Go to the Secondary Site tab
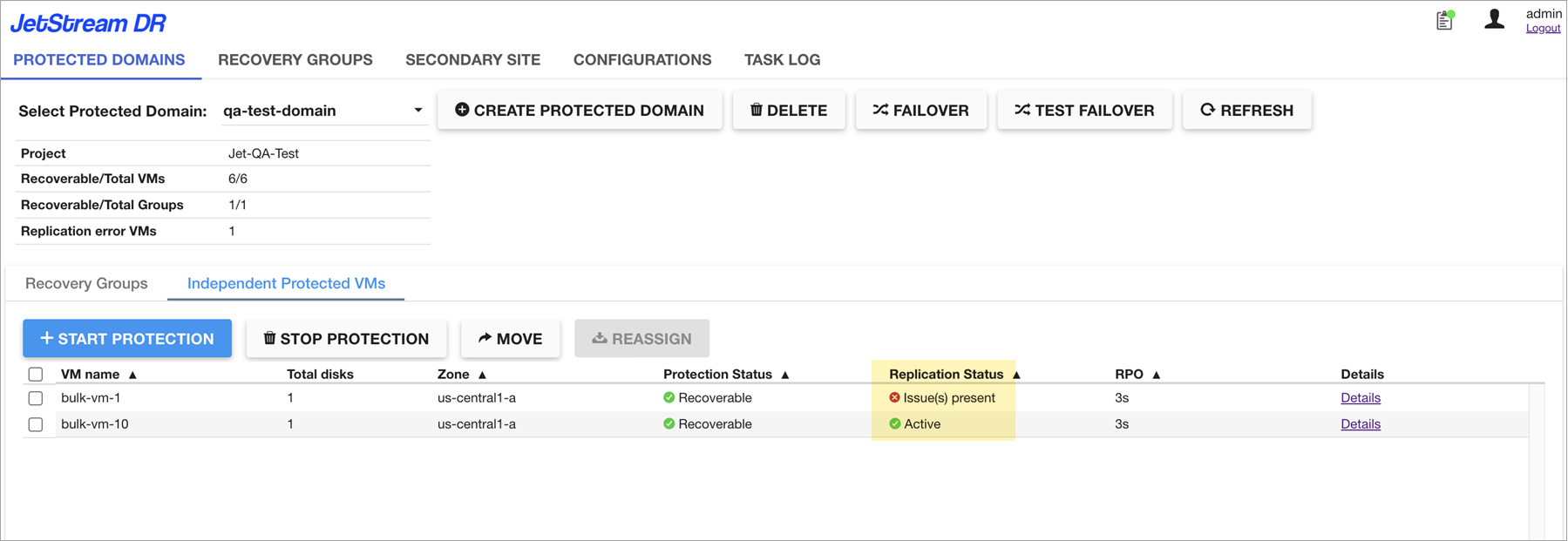The width and height of the screenshot is (1568, 541). pos(472,60)
